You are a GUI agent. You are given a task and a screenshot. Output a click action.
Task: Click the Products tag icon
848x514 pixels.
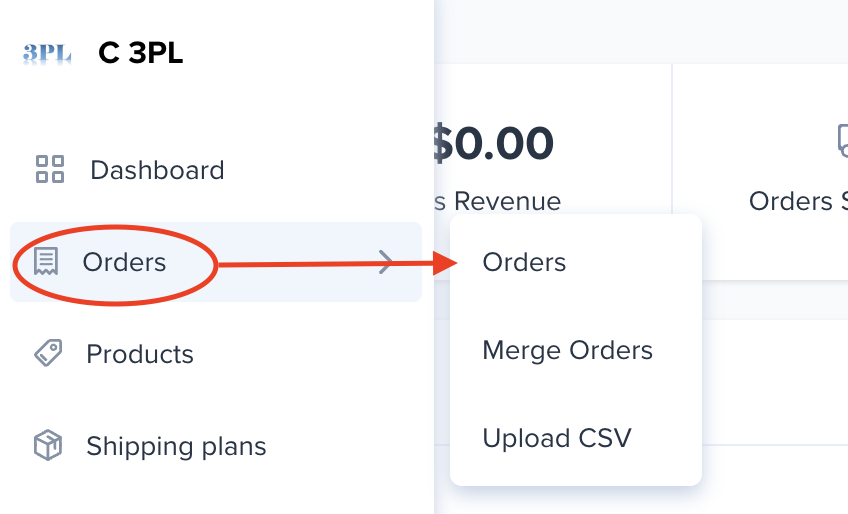48,353
